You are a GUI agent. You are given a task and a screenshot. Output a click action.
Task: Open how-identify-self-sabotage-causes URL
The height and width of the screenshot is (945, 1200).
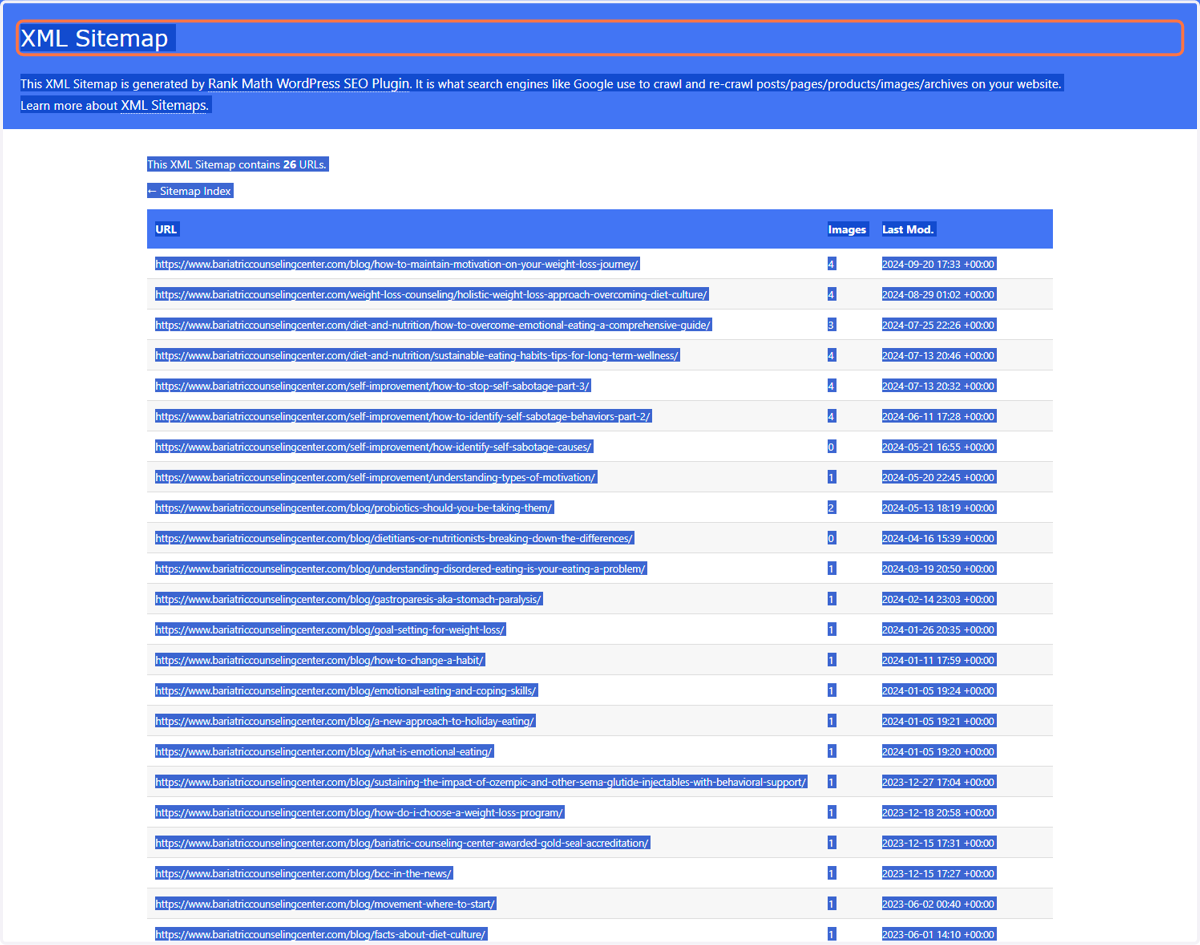point(374,447)
